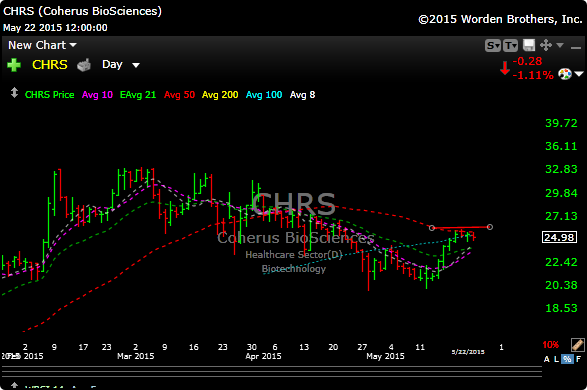Click right endpoint circle of red trendline
Viewport: 587px width, 390px height.
[x=490, y=227]
